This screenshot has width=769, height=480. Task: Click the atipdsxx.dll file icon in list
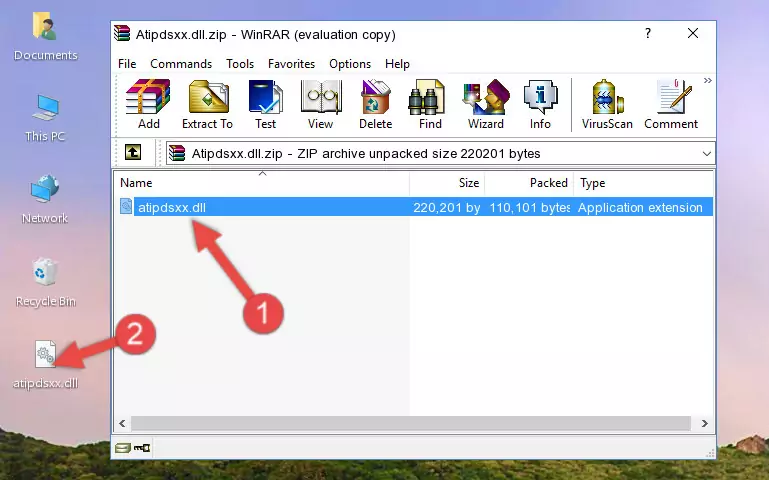pyautogui.click(x=126, y=206)
